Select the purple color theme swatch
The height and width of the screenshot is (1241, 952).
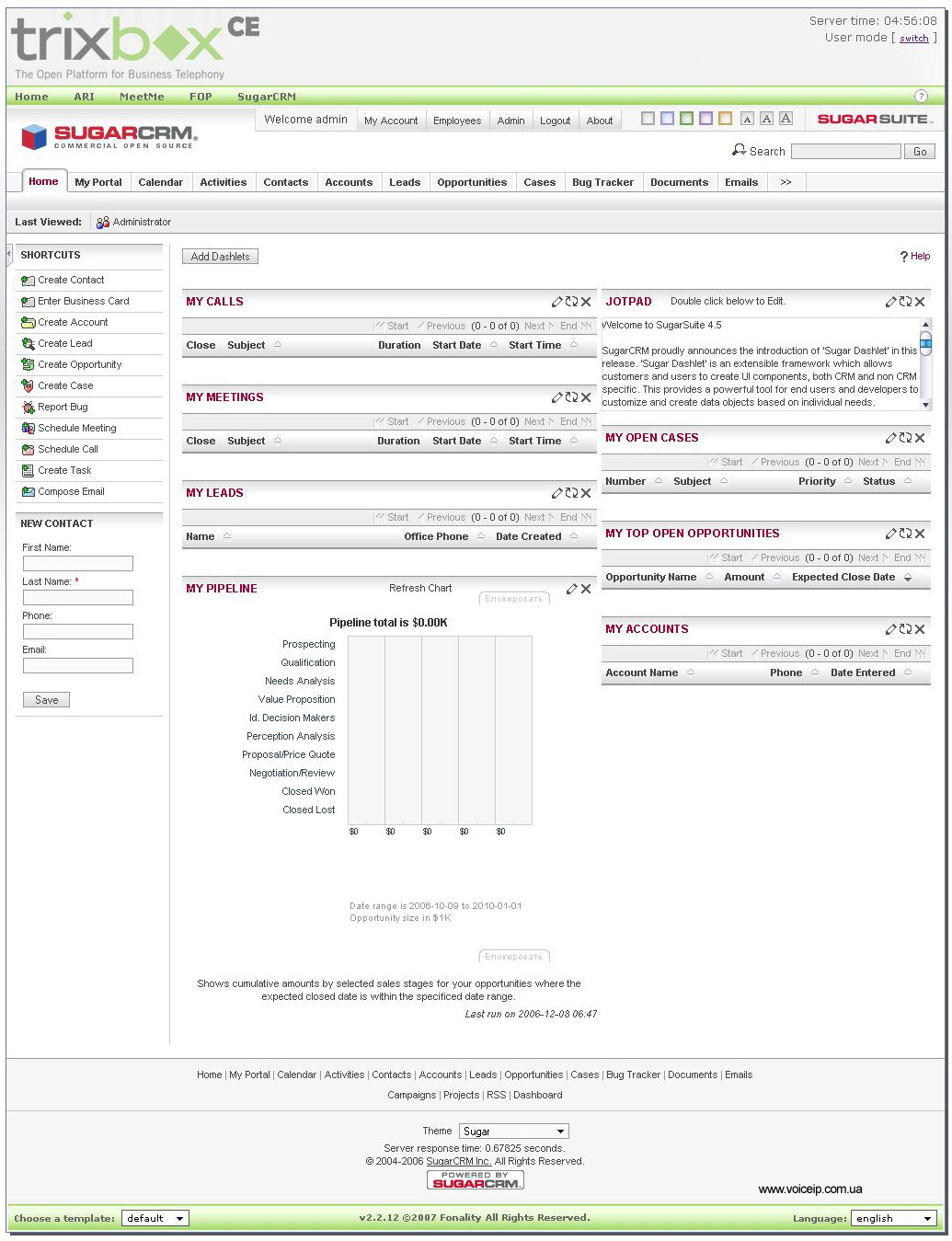tap(705, 119)
